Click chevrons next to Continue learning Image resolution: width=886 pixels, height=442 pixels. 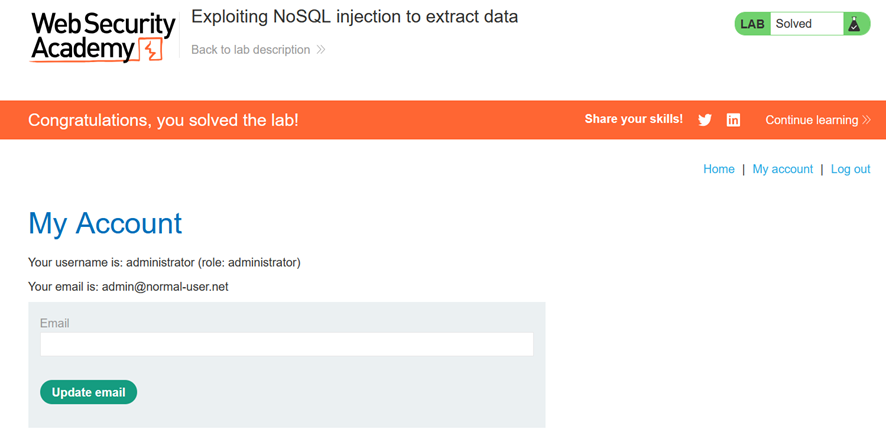(866, 120)
